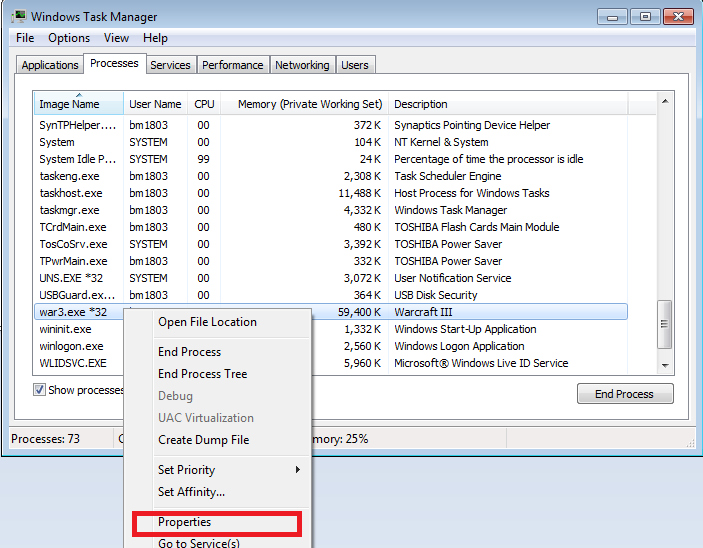
Task: Toggle Show processes from all users checkbox
Action: [x=39, y=390]
